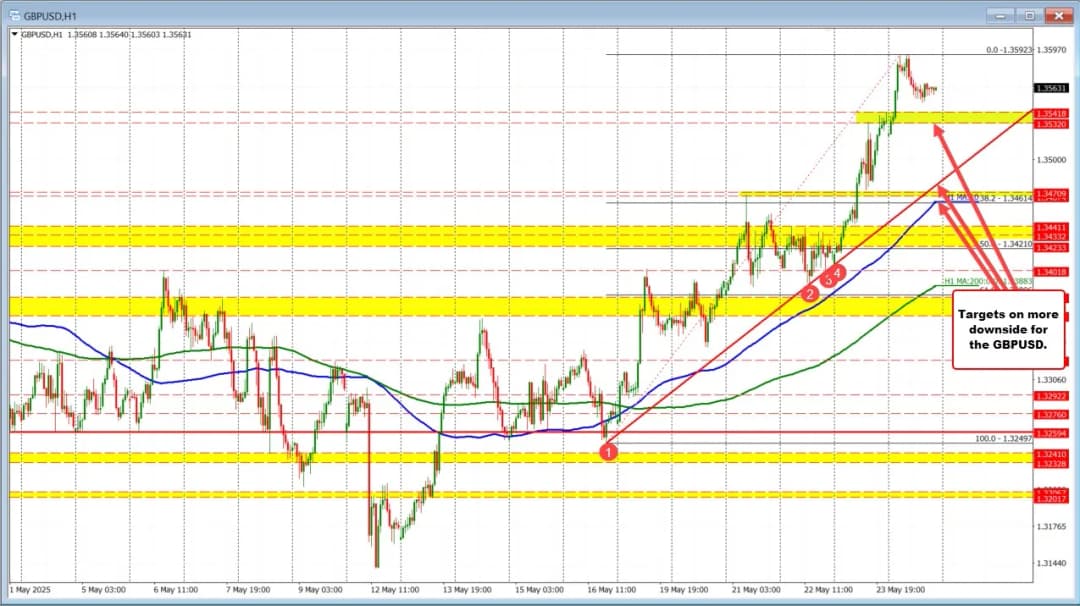Screen dimensions: 1080x606
Task: Click the 1.34411 yellow zone price label
Action: 1053,228
